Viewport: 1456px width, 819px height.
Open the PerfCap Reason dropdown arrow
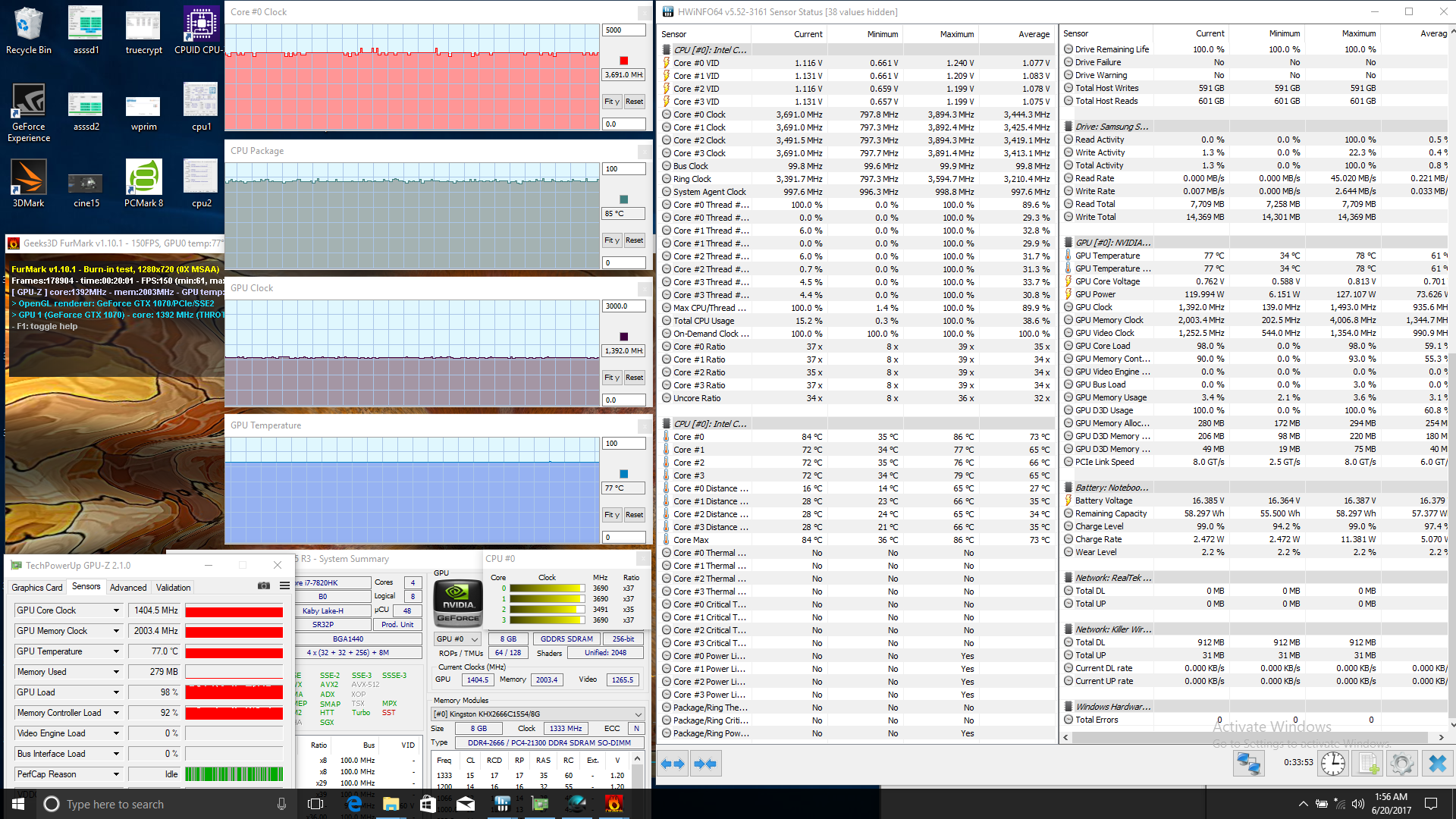click(116, 774)
